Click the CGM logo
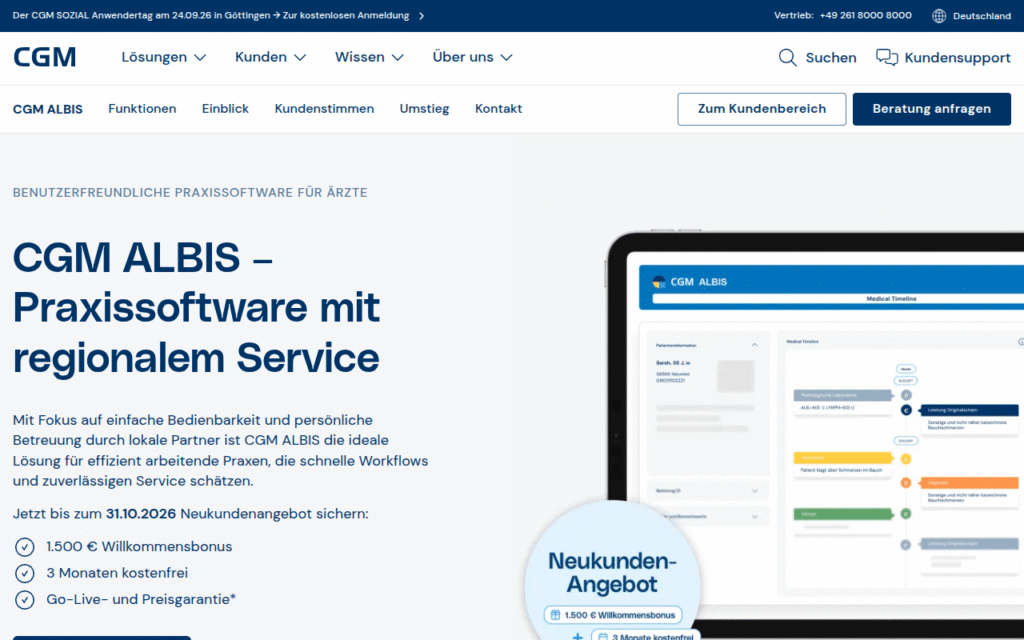 (x=44, y=57)
